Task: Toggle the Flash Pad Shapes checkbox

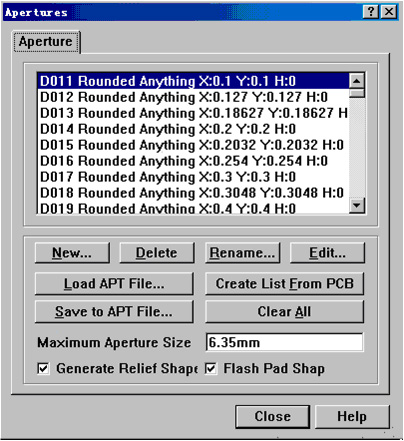Action: click(210, 369)
